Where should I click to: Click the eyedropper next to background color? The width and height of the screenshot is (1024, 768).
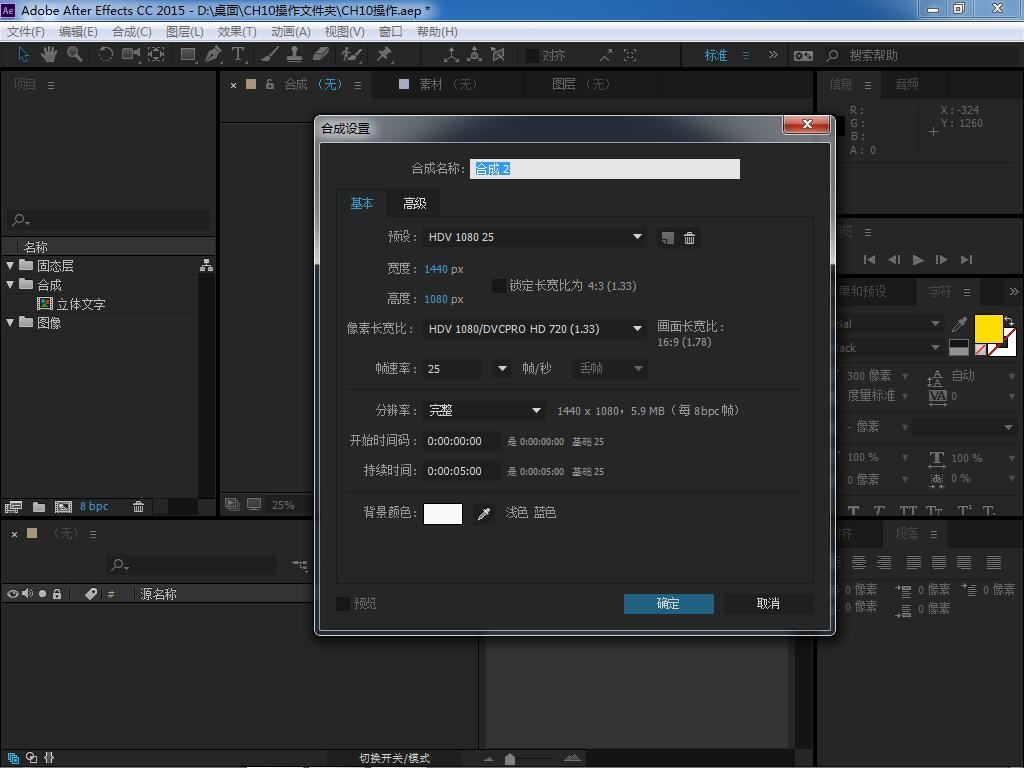click(484, 514)
